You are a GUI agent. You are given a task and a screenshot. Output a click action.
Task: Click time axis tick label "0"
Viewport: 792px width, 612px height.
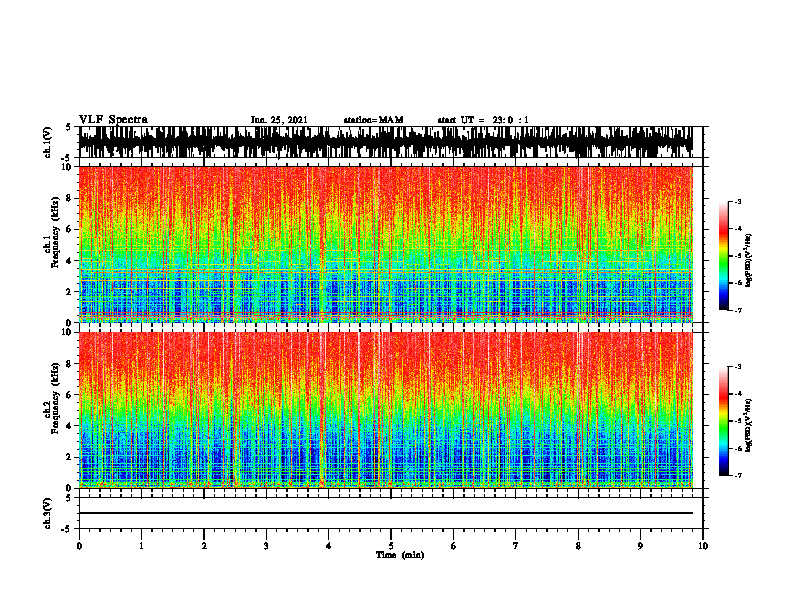point(79,546)
